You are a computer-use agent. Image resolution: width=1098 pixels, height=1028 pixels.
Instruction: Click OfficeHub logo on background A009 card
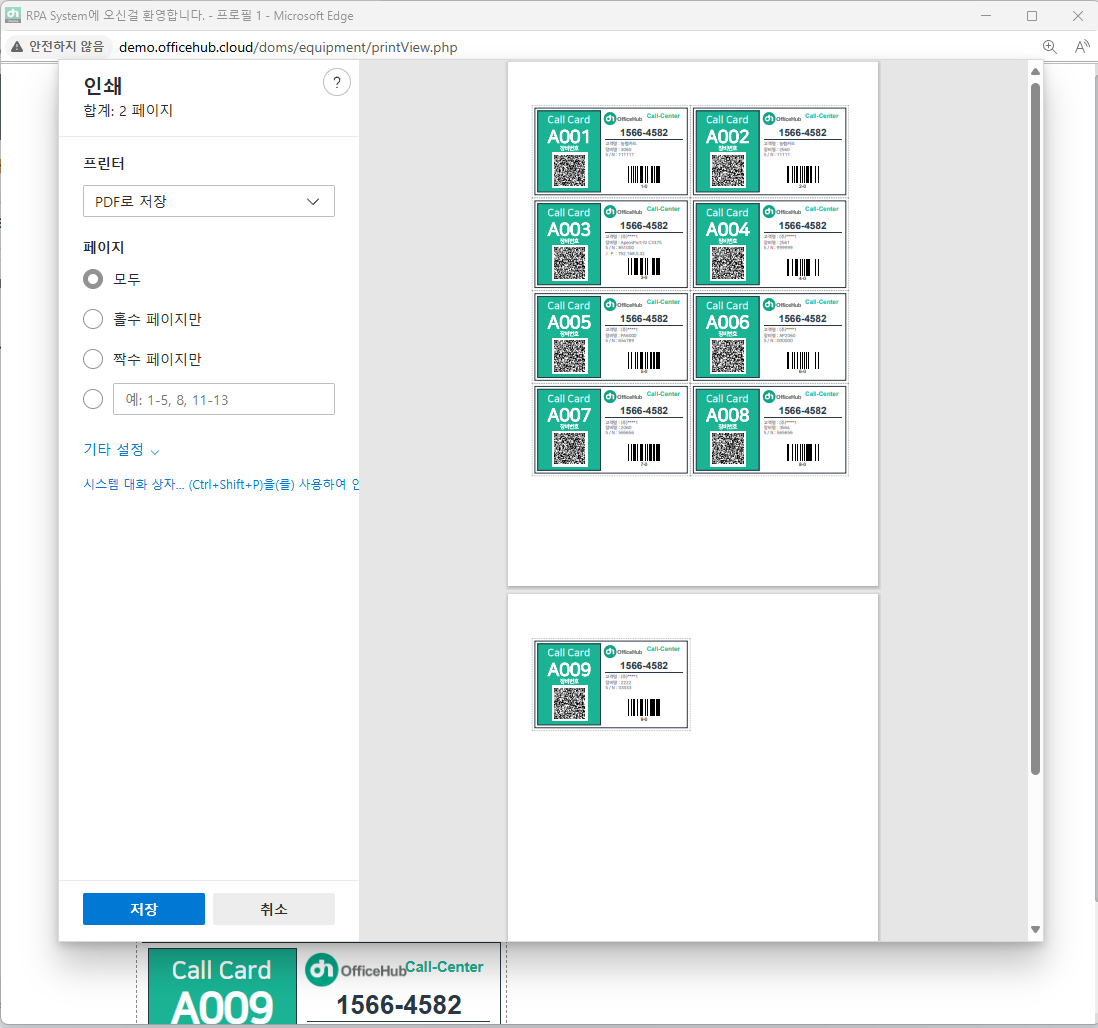point(356,970)
